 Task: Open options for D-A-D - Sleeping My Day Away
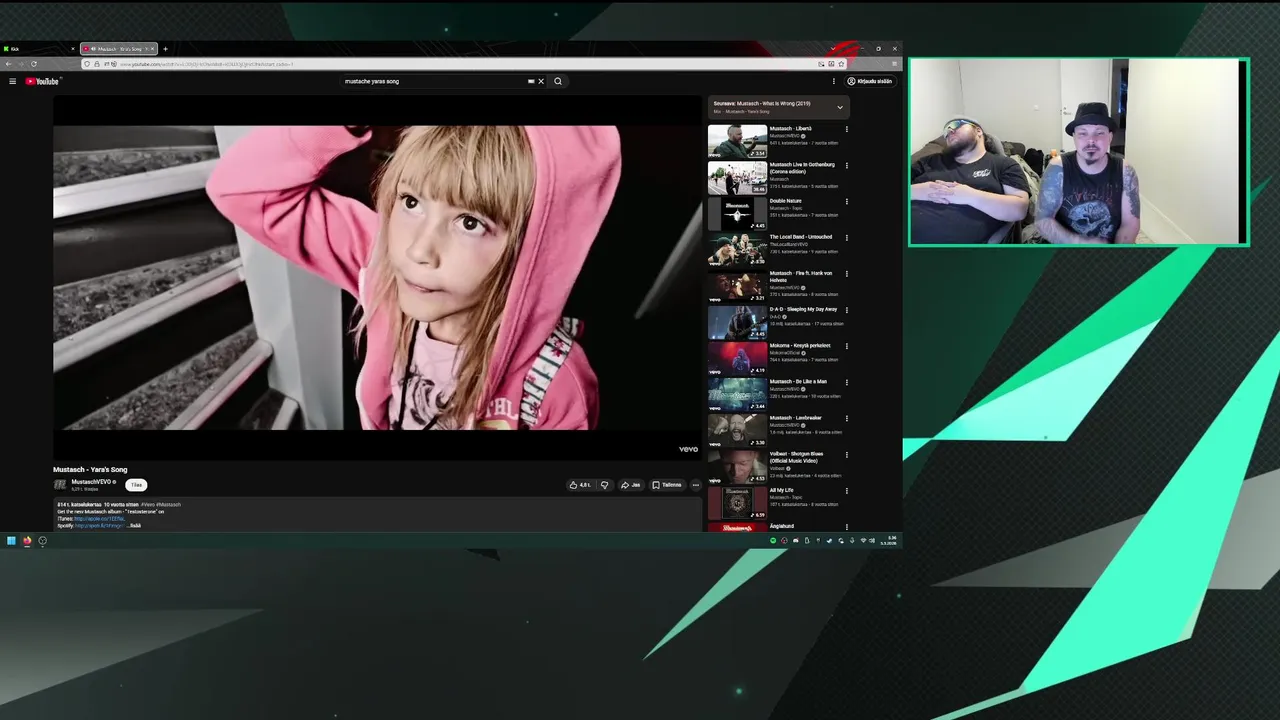click(846, 310)
